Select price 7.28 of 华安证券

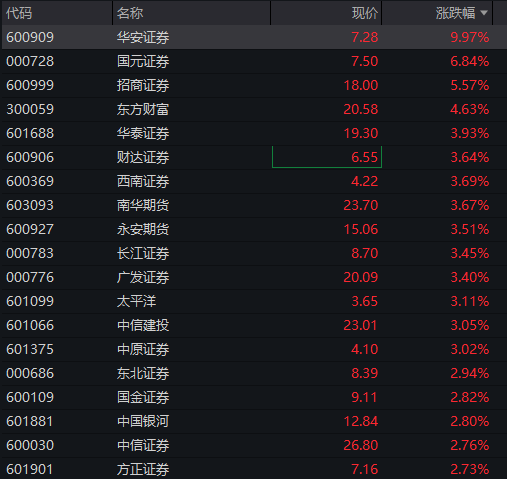click(365, 37)
